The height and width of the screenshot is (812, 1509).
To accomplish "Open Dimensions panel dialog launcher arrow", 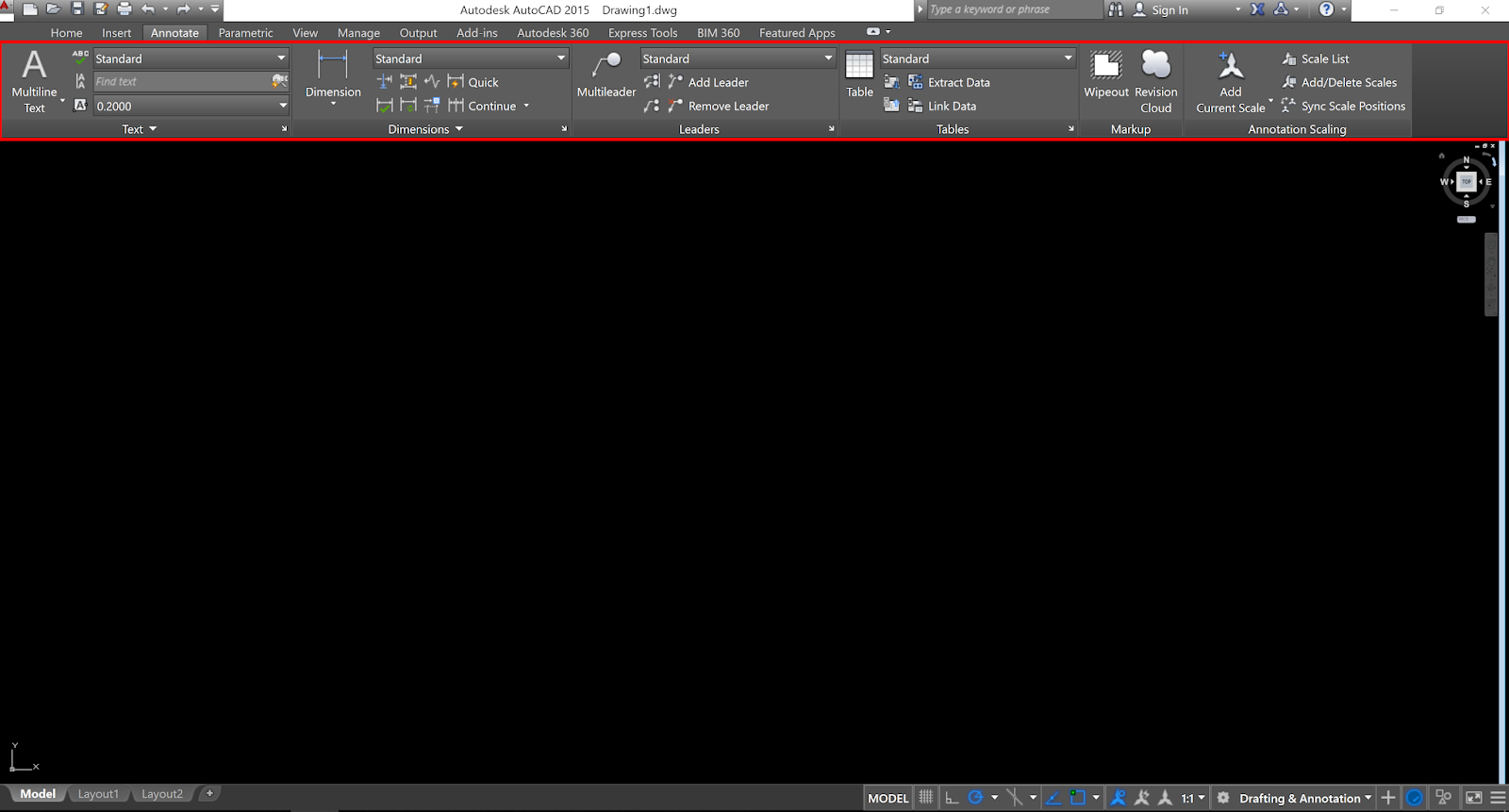I will 564,129.
